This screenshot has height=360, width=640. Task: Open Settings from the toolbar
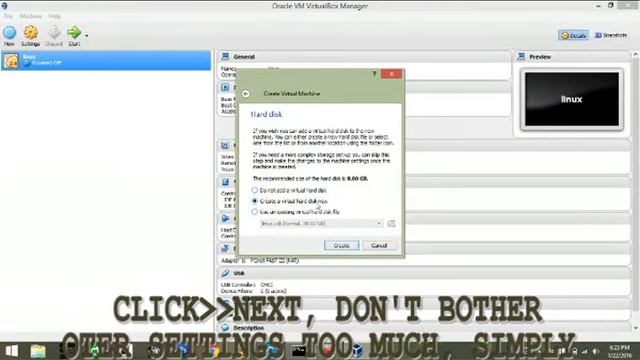pos(31,36)
